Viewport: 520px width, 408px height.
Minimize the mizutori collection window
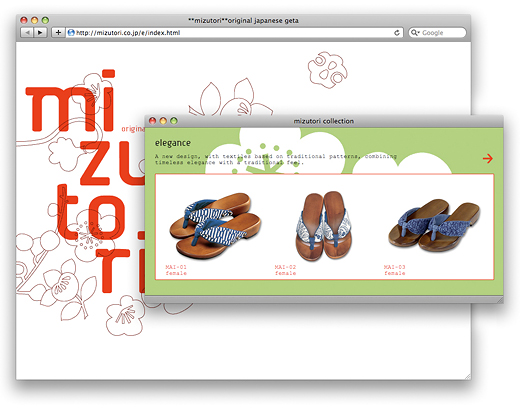coord(163,121)
